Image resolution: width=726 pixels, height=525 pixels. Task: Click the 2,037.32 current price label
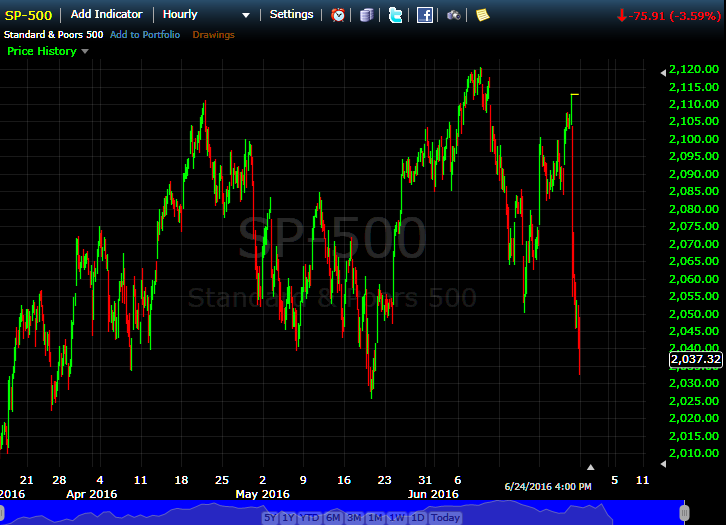(x=695, y=358)
